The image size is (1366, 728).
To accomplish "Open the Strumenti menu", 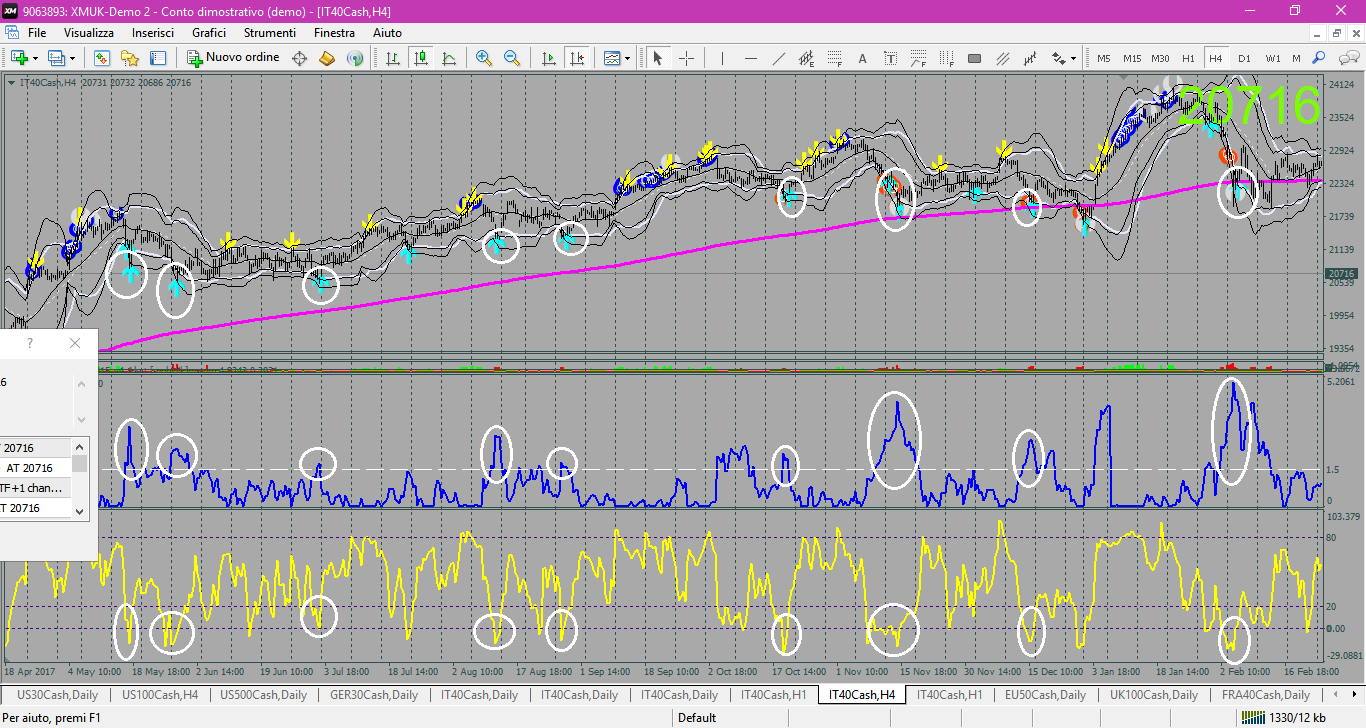I will pyautogui.click(x=271, y=33).
